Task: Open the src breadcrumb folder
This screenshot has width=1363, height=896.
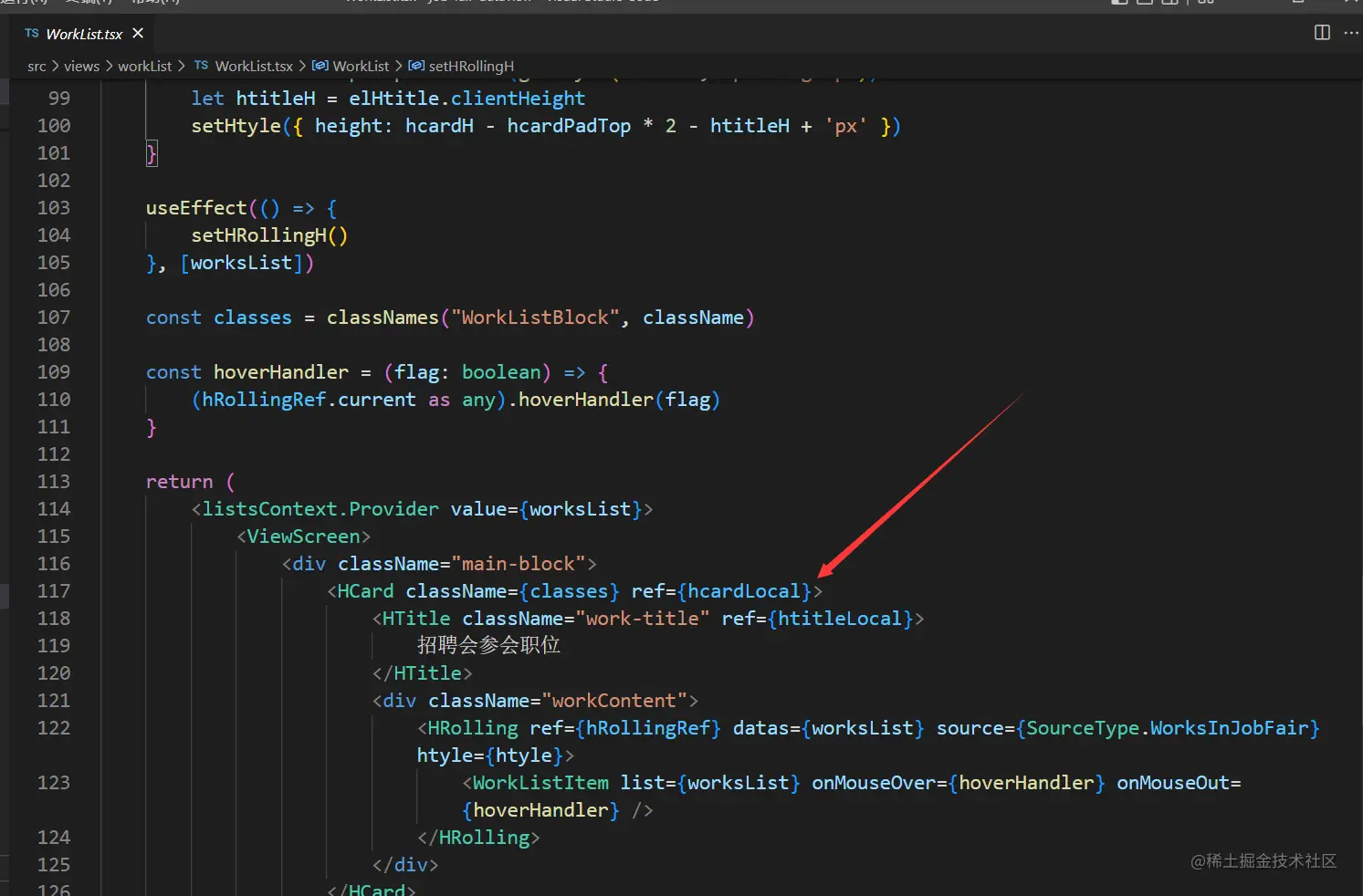Action: coord(37,66)
